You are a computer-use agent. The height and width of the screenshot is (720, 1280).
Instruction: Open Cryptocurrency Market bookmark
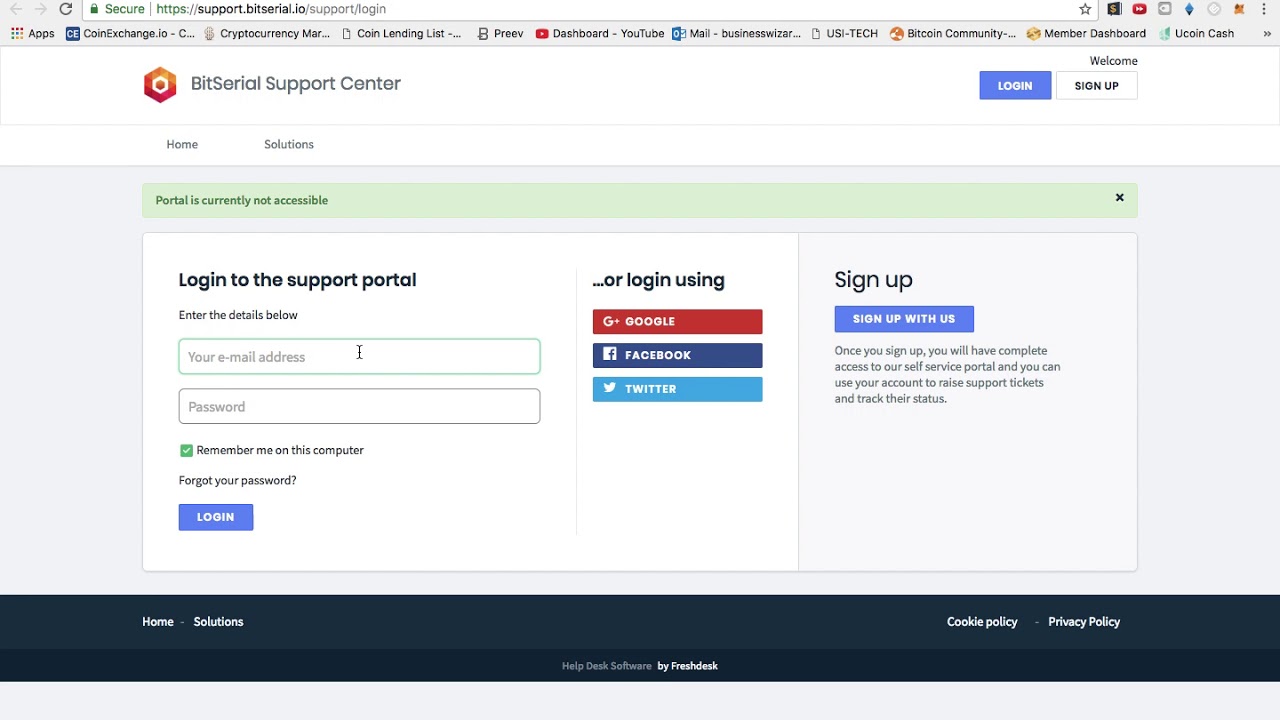pyautogui.click(x=266, y=33)
